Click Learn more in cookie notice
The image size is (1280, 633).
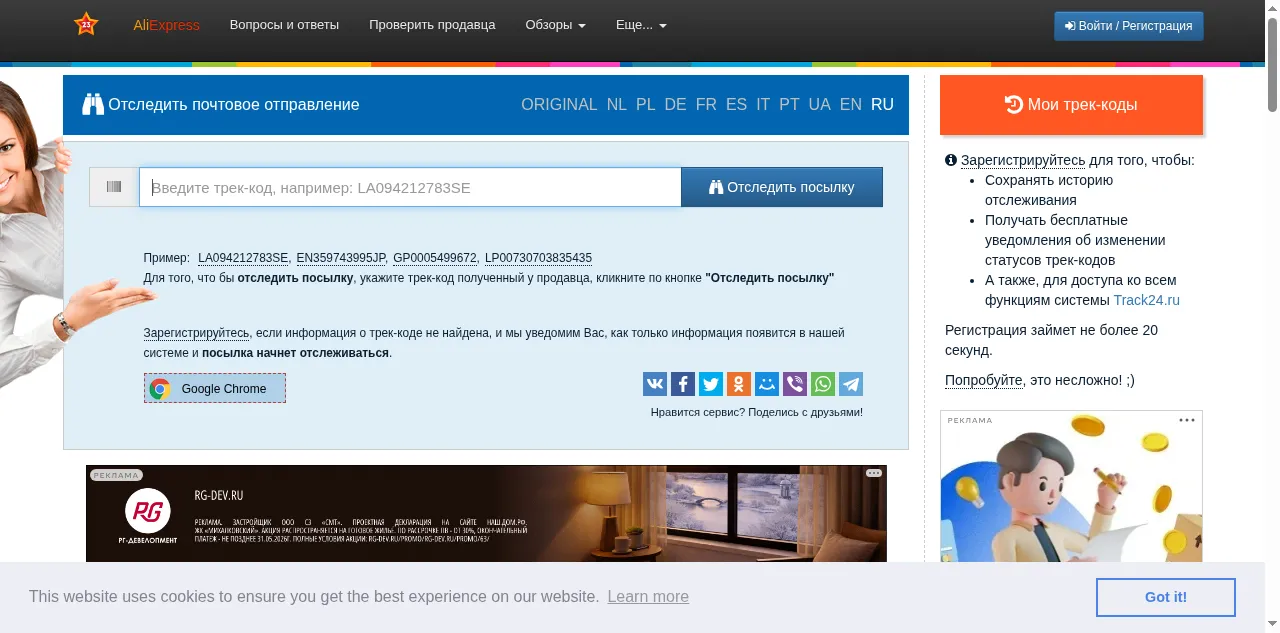pyautogui.click(x=648, y=596)
